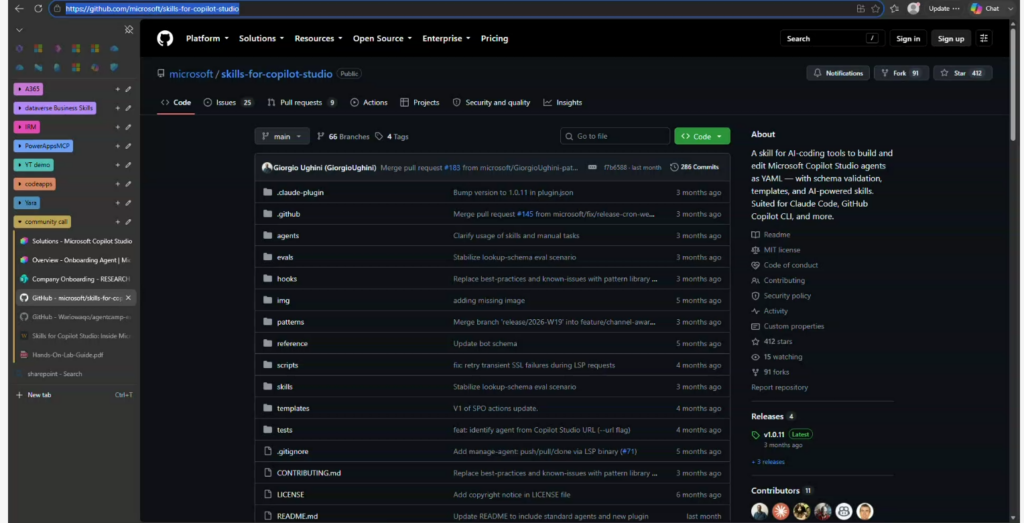This screenshot has width=1024, height=523.
Task: Open the README.md file
Action: point(297,516)
